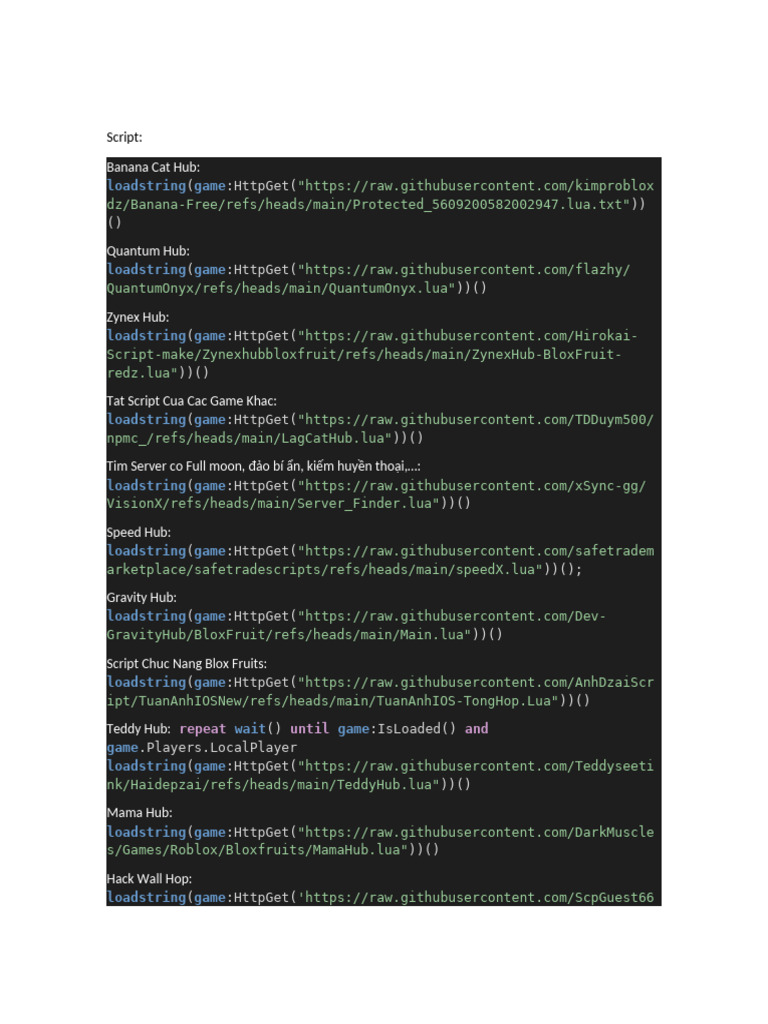Screen dimensions: 768x1024
Task: Click the "Gravity Hub:" label
Action: coord(142,597)
